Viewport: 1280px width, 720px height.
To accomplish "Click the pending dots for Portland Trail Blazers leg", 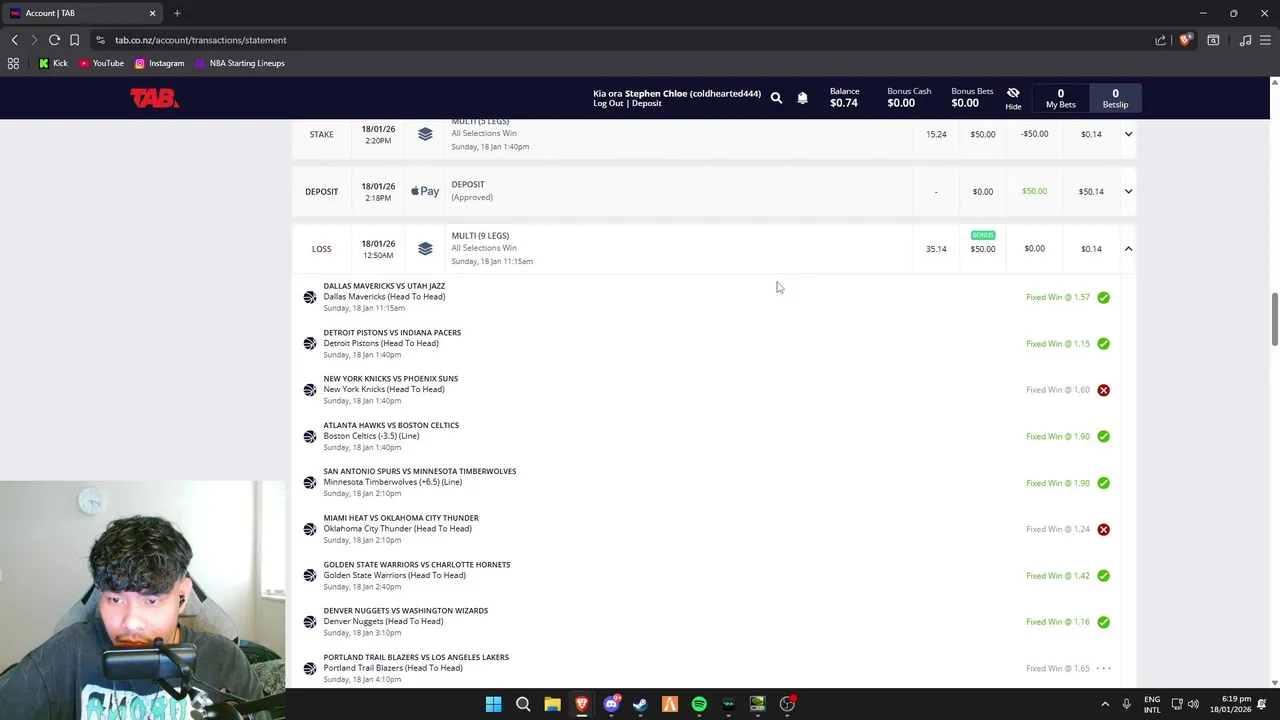I will pyautogui.click(x=1103, y=668).
